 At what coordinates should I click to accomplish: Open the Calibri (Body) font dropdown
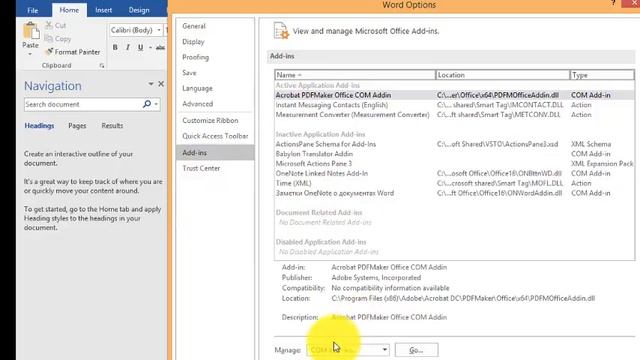point(159,30)
